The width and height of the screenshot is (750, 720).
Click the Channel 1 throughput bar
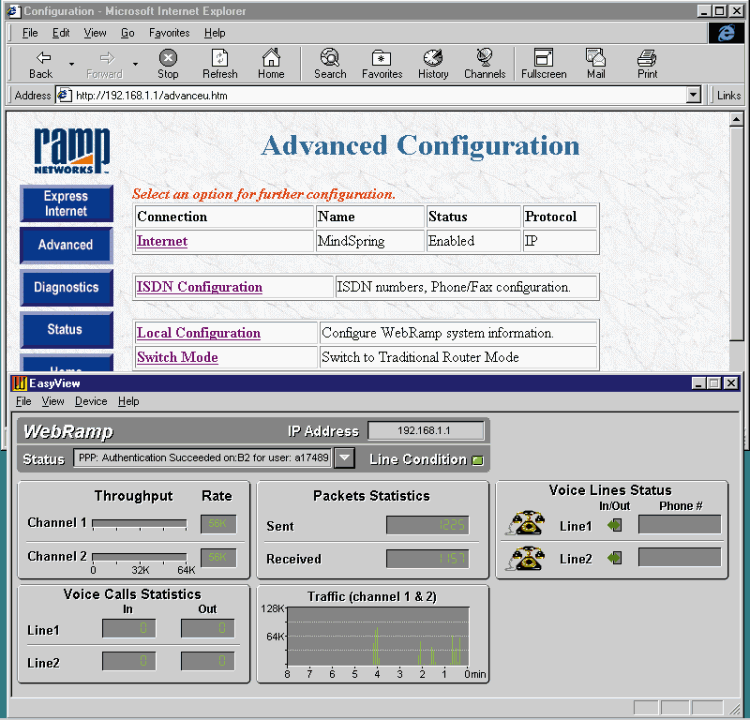pos(140,523)
